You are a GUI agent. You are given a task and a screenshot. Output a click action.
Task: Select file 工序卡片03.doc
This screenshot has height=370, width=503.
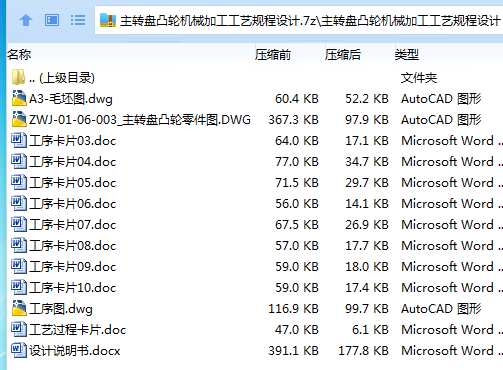click(72, 141)
